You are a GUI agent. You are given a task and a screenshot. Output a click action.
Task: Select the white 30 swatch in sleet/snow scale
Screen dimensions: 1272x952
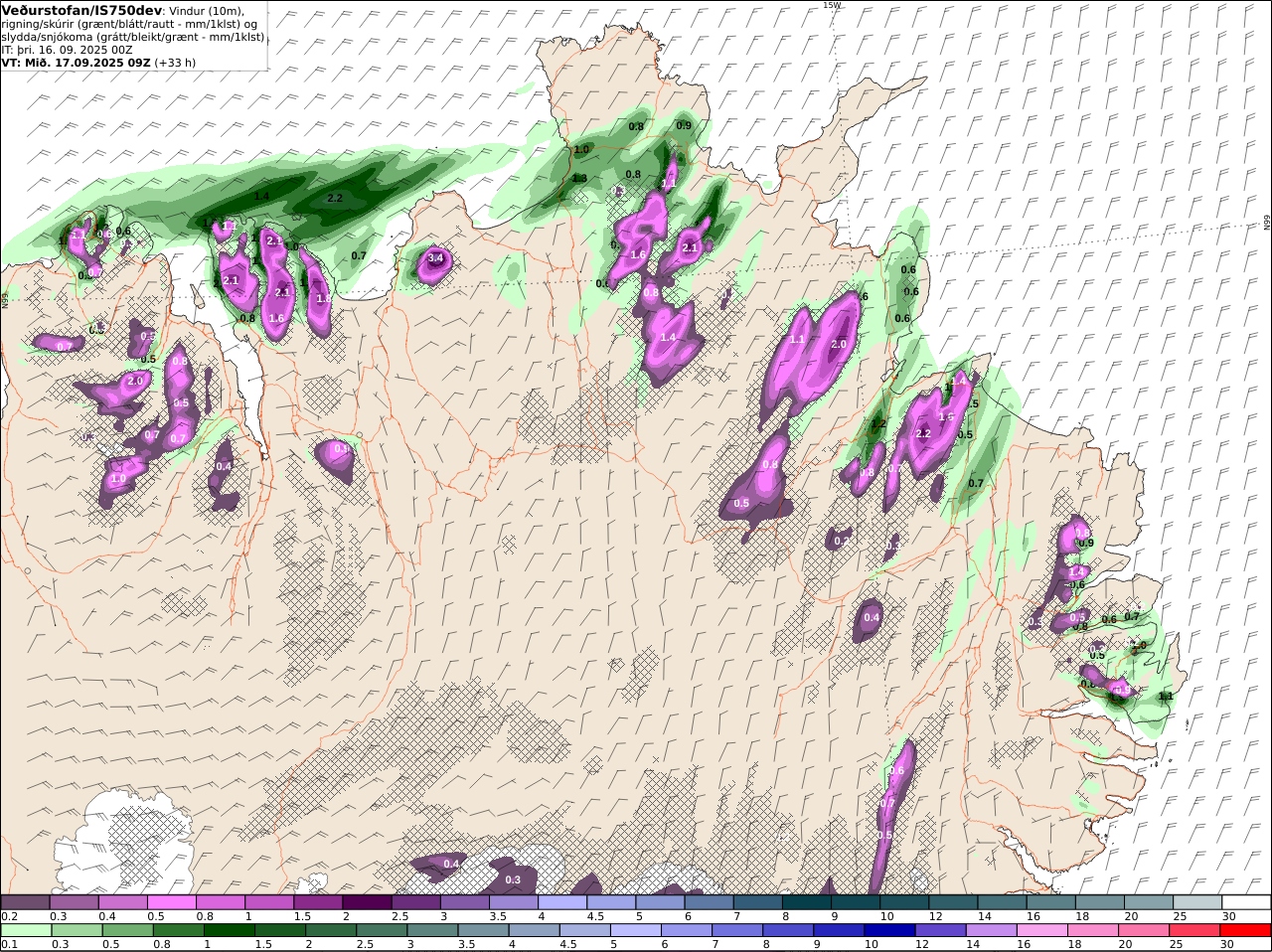click(x=1247, y=902)
